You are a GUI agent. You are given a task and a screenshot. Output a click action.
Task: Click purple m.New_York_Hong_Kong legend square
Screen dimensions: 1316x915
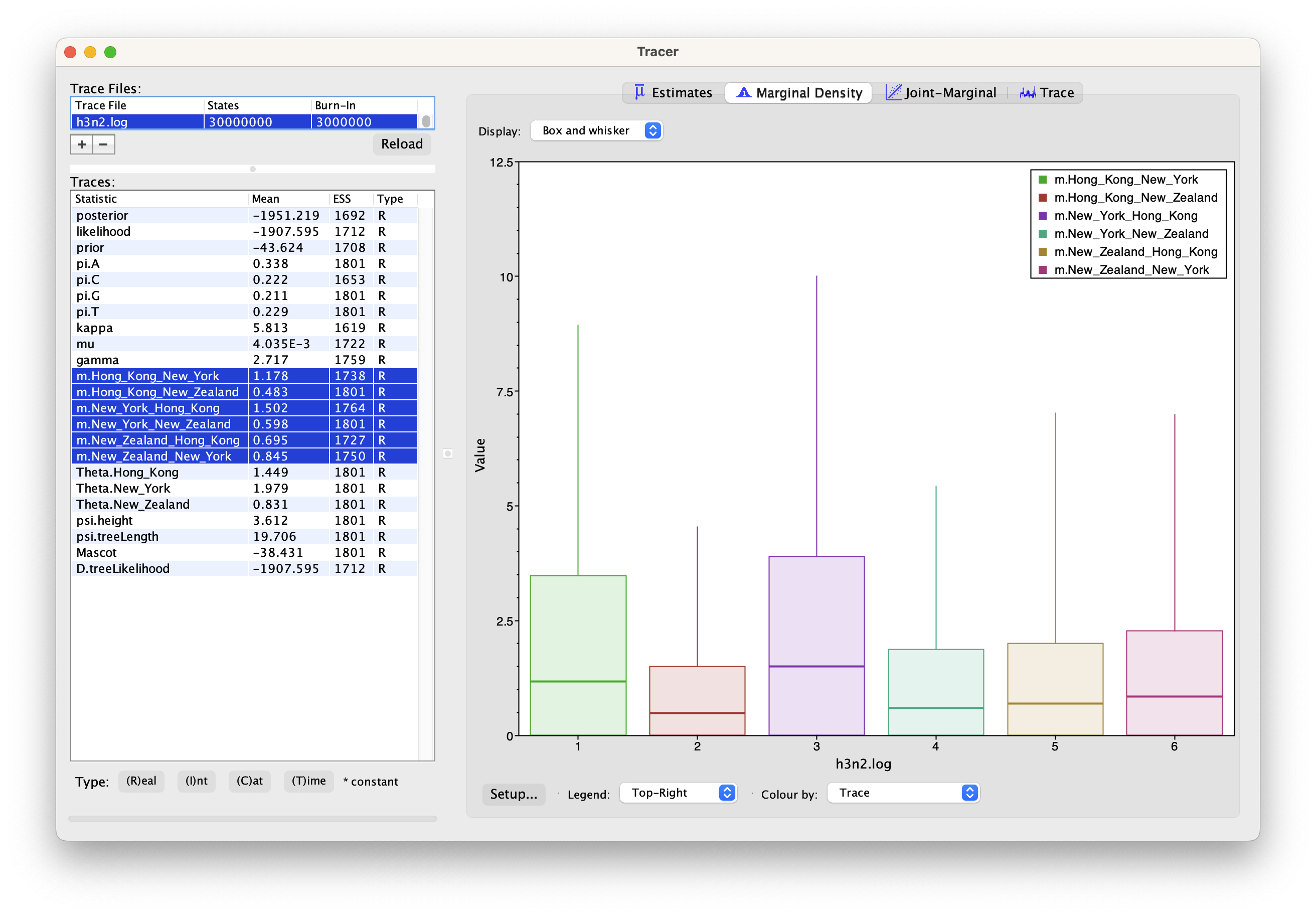(x=1043, y=216)
